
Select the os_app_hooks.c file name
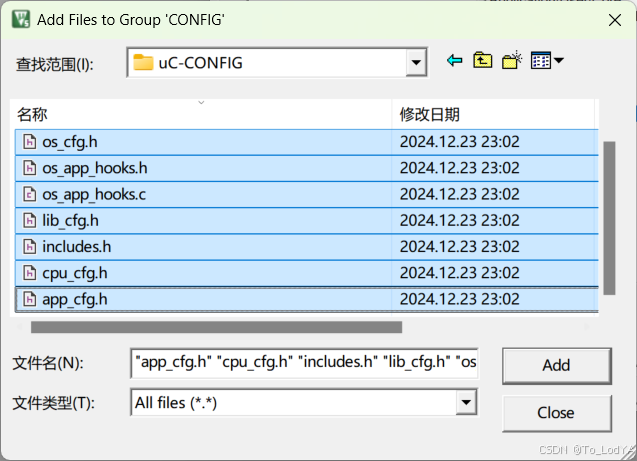click(x=94, y=195)
